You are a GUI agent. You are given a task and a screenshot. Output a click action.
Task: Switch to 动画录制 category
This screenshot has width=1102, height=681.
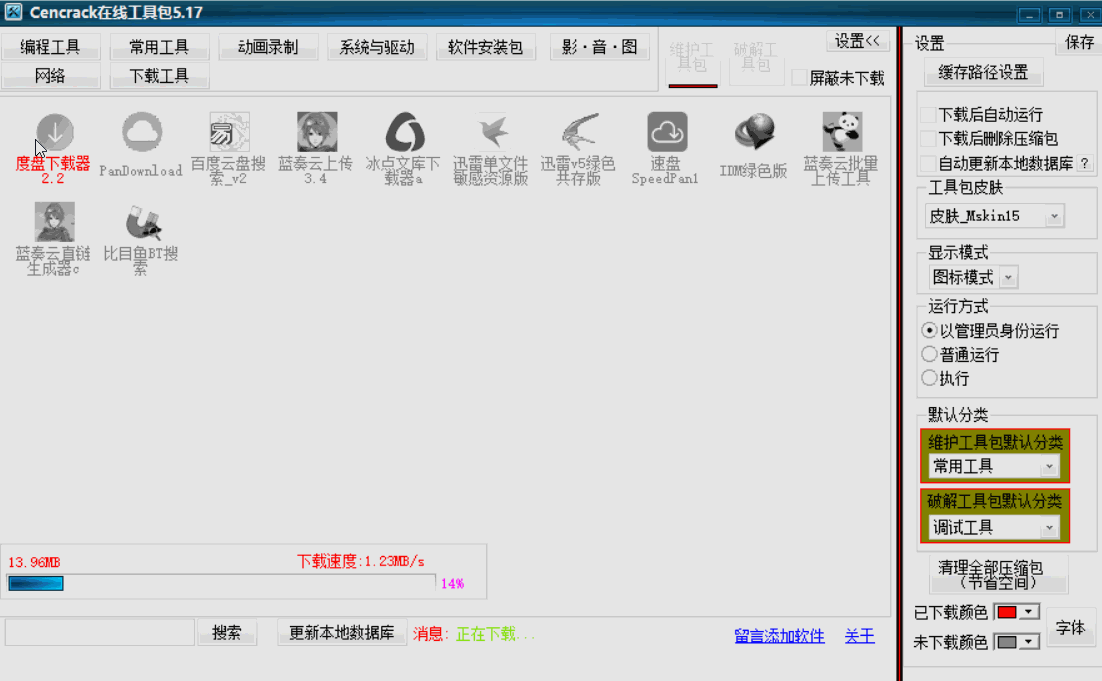[x=268, y=47]
